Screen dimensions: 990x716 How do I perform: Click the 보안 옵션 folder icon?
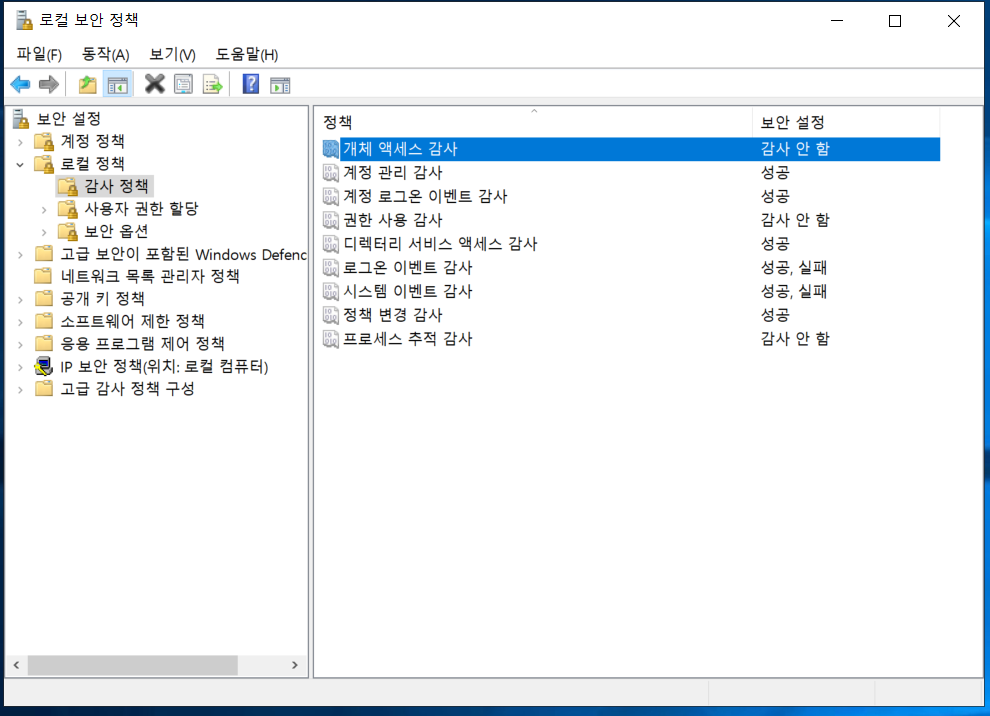68,232
